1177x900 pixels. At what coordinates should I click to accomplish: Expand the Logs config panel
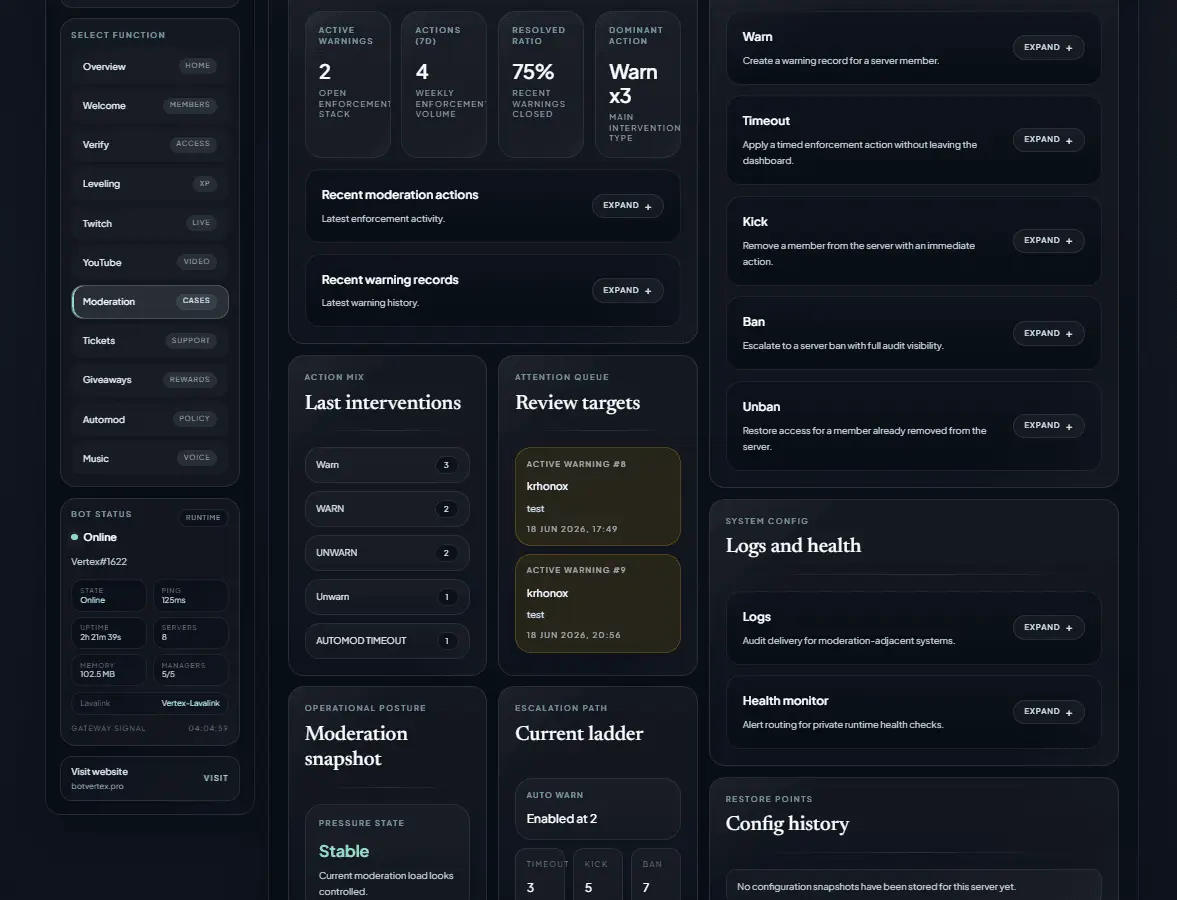pos(1048,628)
